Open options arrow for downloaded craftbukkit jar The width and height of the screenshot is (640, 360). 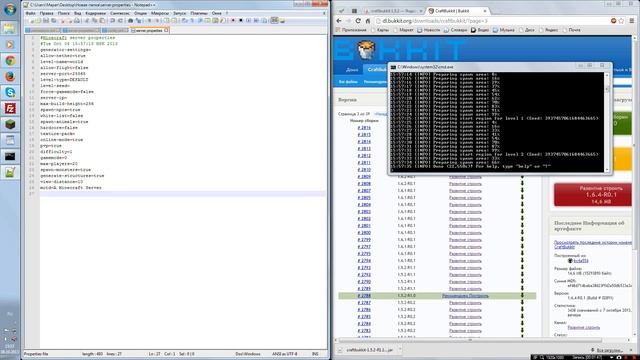[400, 350]
